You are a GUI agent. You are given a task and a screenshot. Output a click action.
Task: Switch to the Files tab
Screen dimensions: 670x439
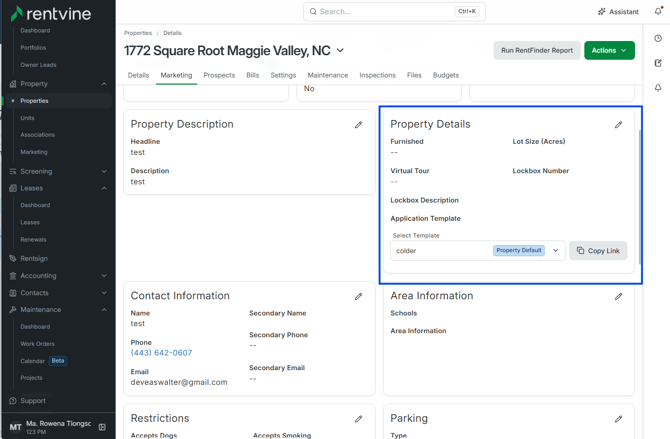[x=414, y=75]
